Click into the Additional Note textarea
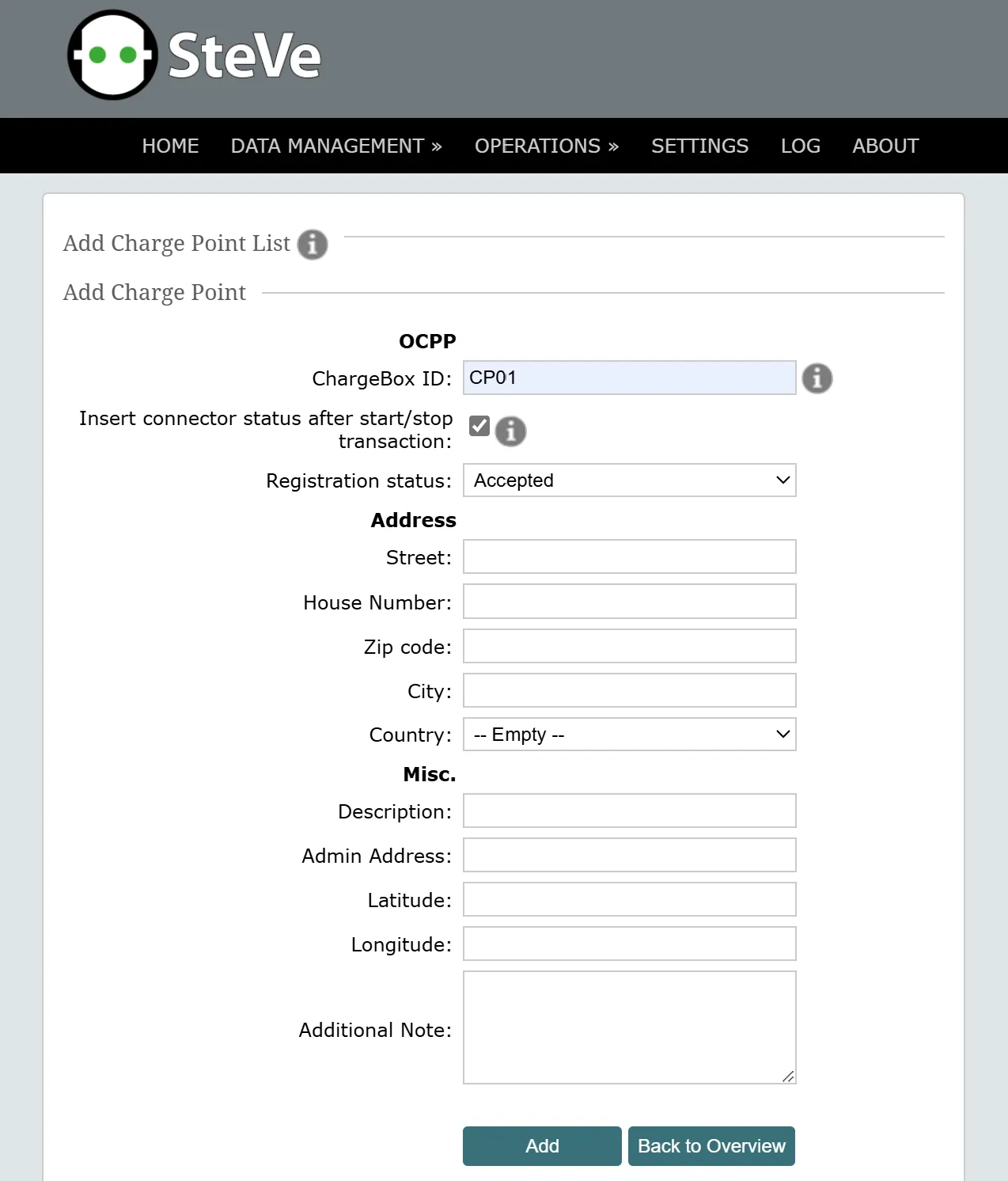Image resolution: width=1008 pixels, height=1181 pixels. [x=629, y=1027]
